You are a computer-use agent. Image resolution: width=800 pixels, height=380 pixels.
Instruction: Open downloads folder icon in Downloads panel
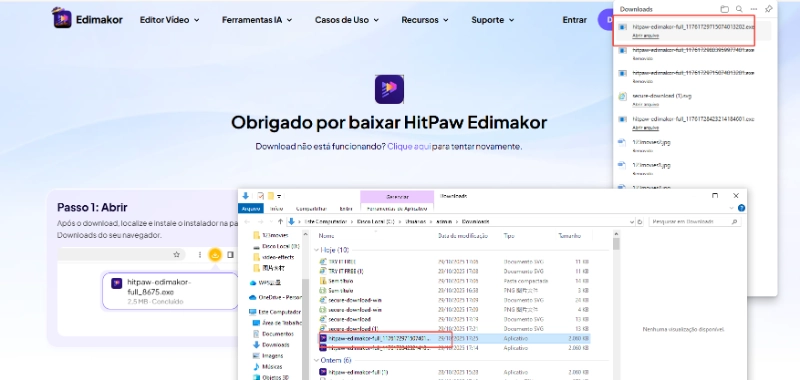point(724,9)
